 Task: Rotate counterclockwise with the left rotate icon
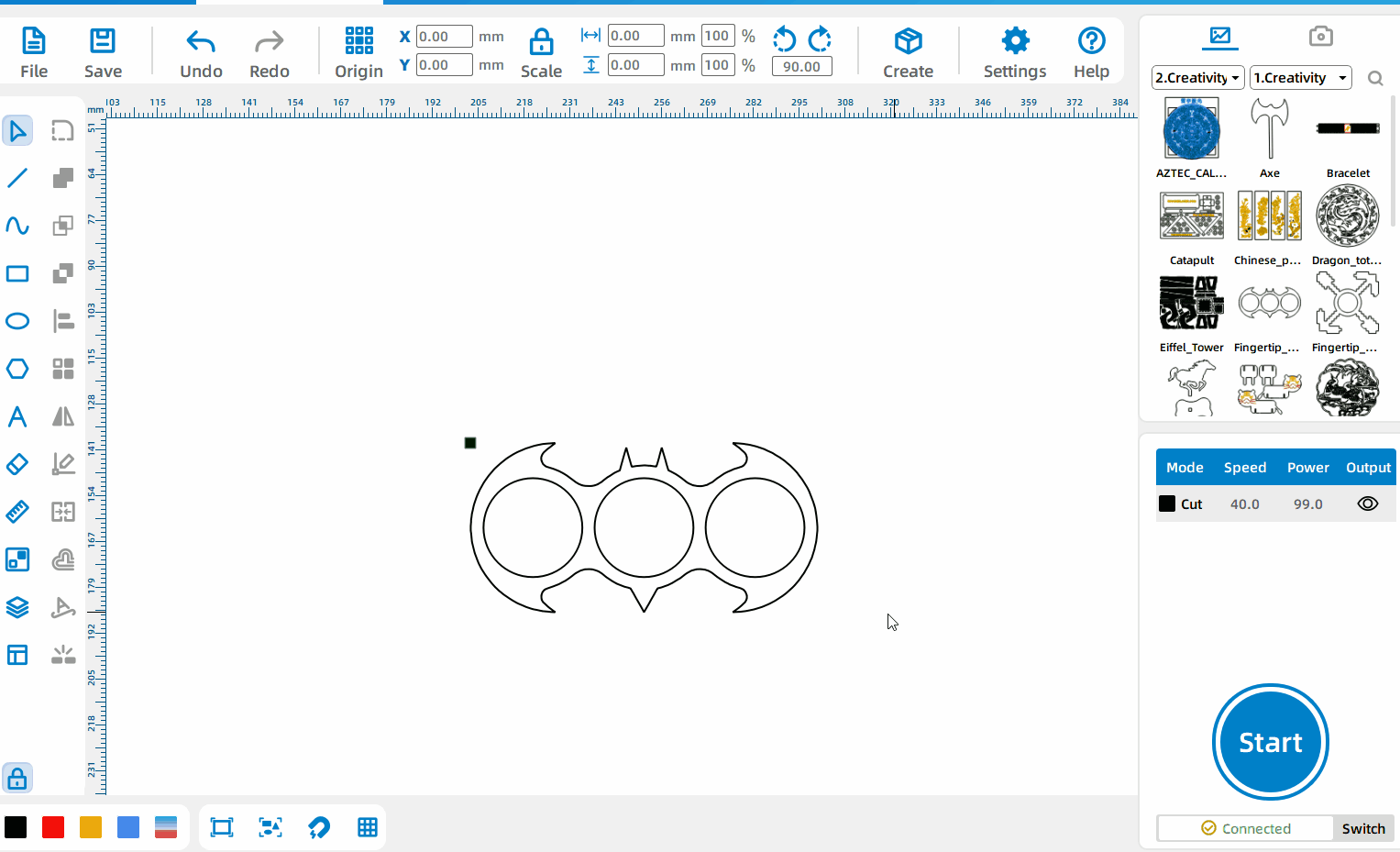[x=784, y=39]
